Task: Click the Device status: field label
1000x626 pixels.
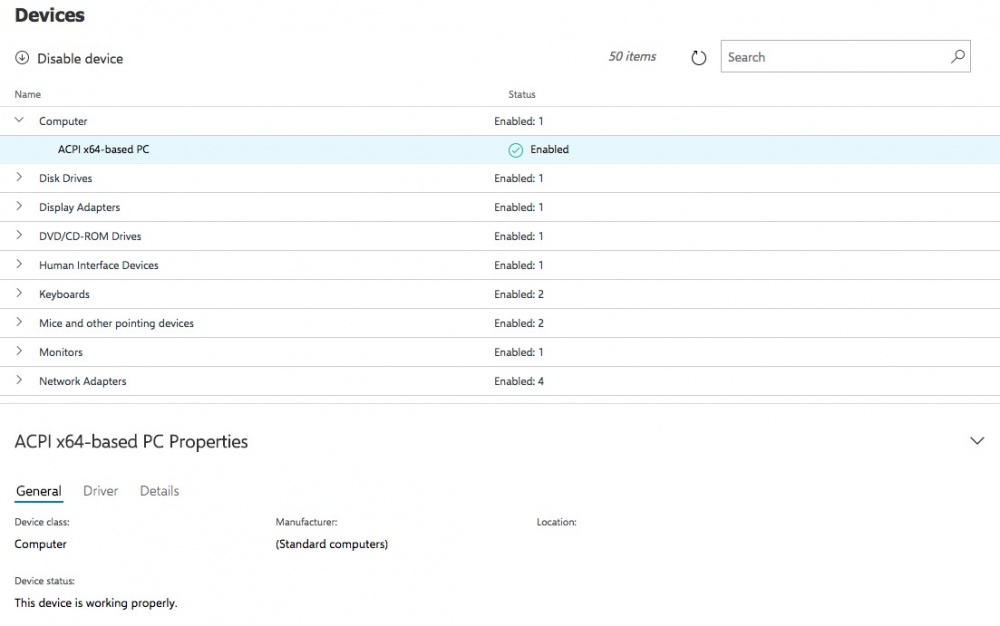Action: point(45,581)
